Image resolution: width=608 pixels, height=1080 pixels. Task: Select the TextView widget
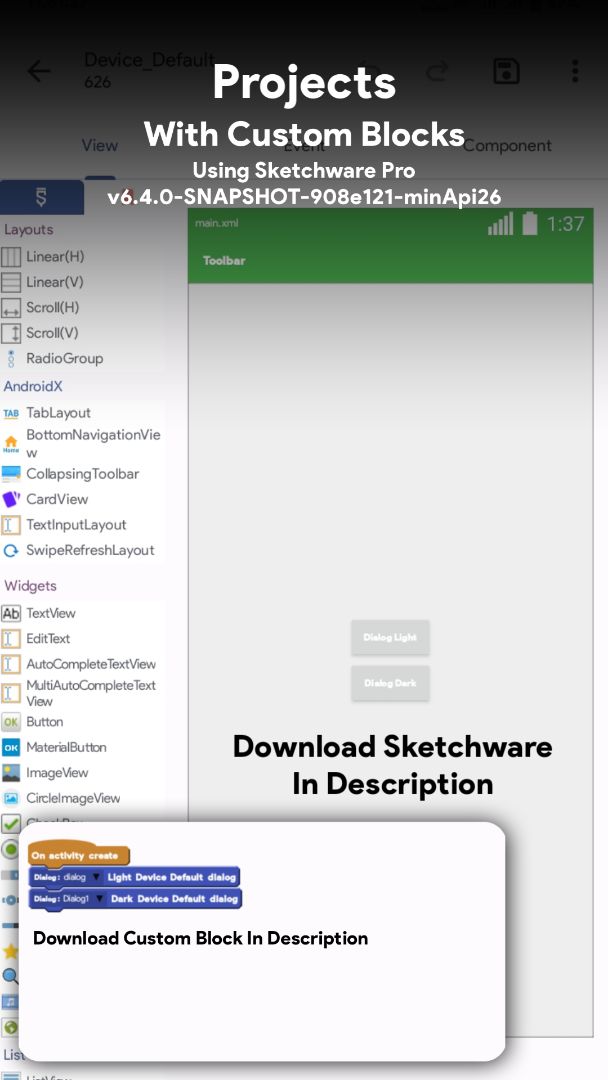82,613
